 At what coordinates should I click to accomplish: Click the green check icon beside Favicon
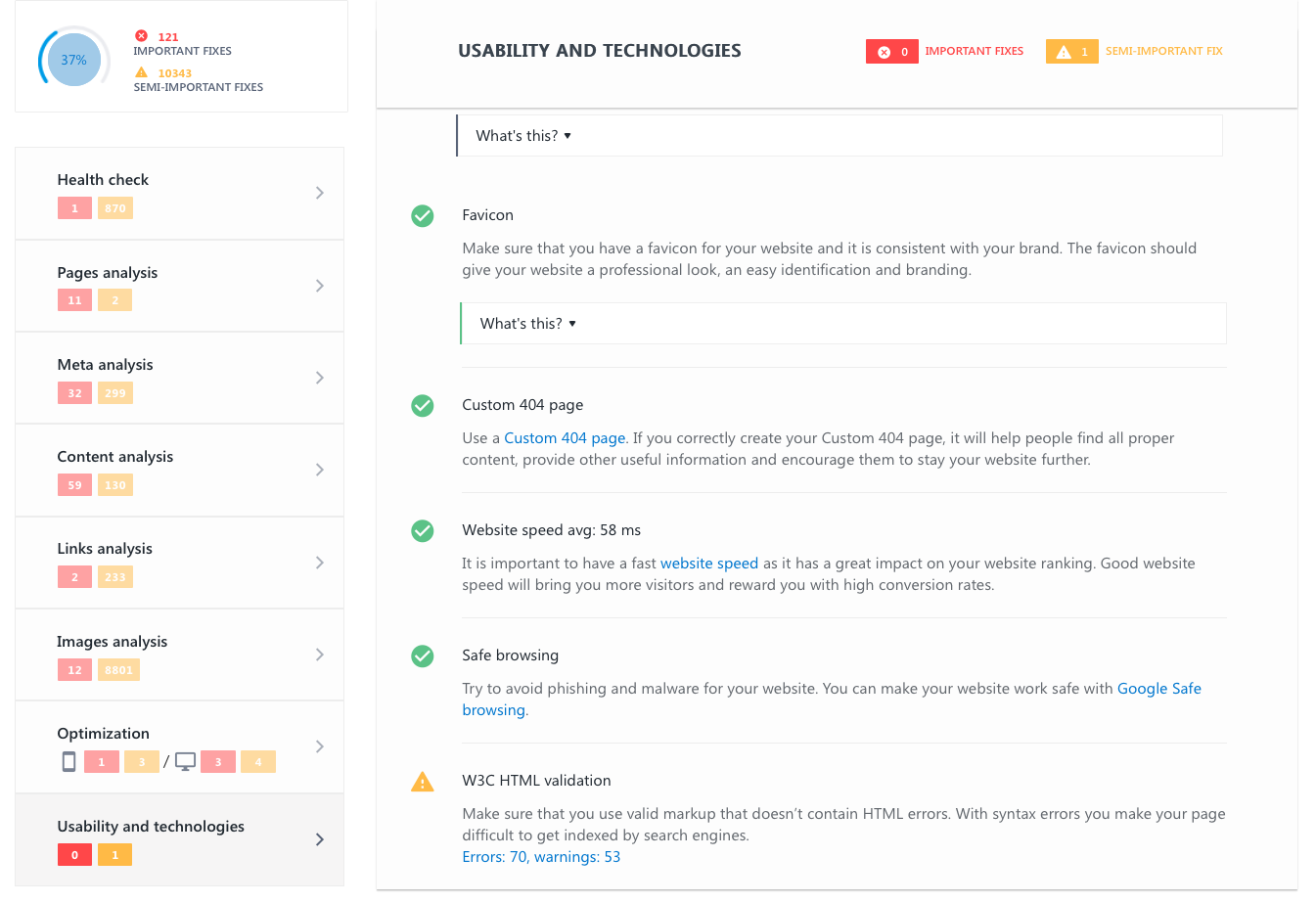[423, 215]
